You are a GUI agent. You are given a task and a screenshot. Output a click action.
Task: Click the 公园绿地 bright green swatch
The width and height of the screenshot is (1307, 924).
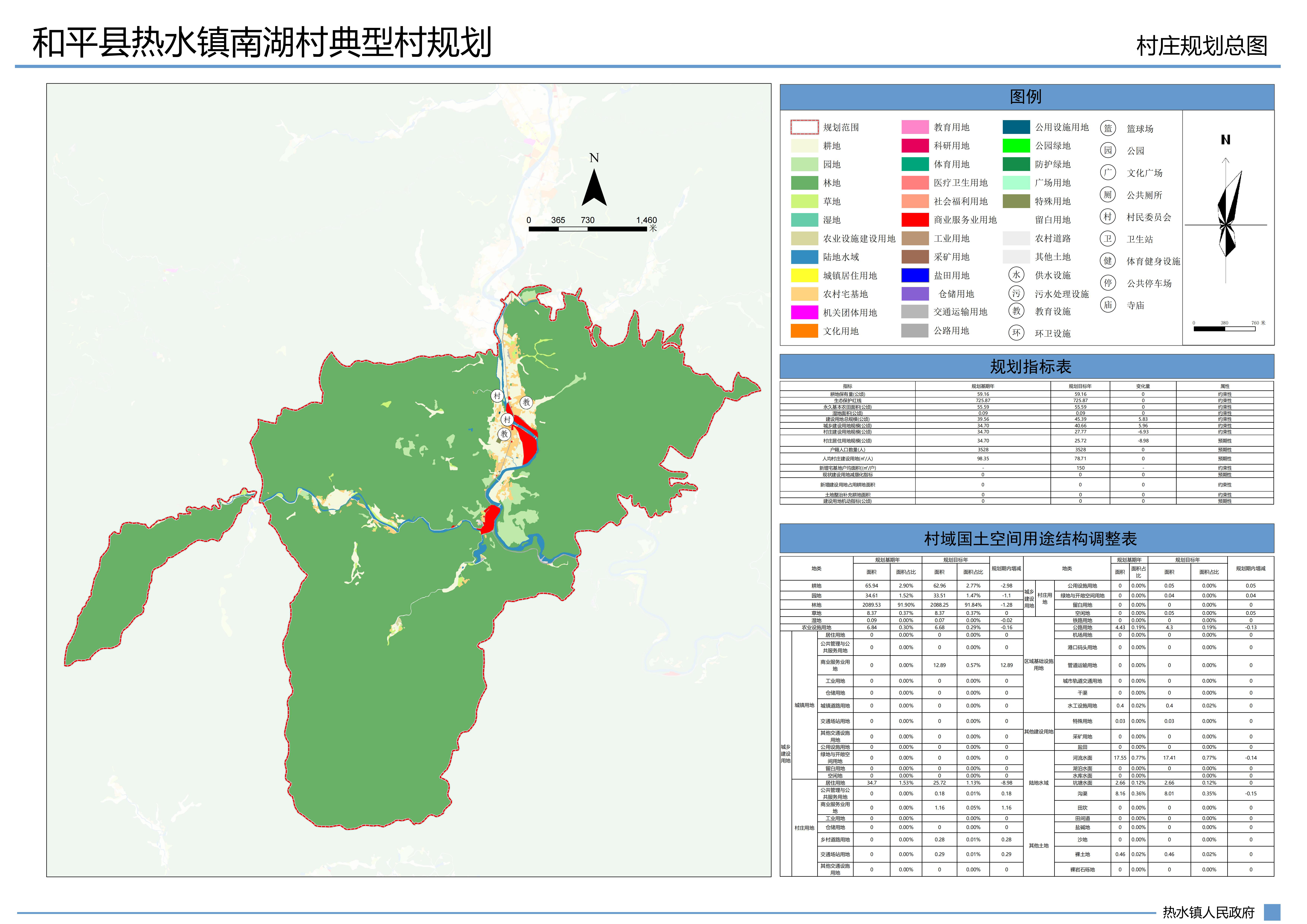tap(1016, 146)
